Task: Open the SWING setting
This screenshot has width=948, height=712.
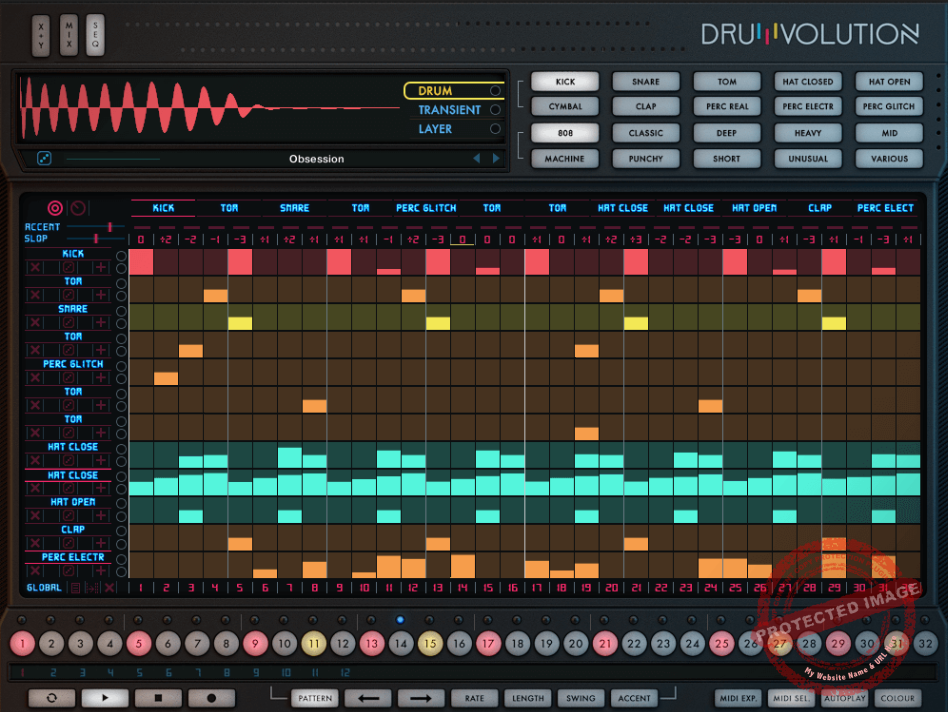Action: tap(580, 698)
